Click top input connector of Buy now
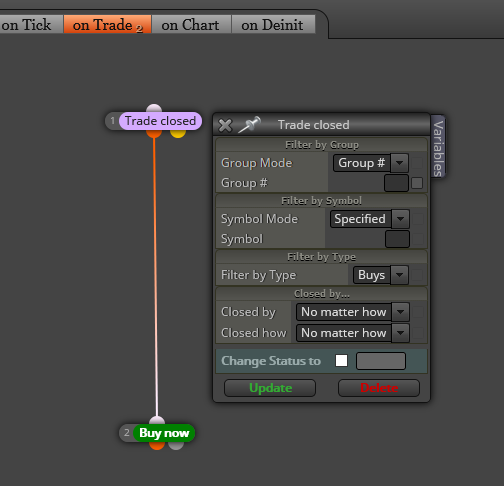Viewport: 504px width, 486px height. (157, 420)
